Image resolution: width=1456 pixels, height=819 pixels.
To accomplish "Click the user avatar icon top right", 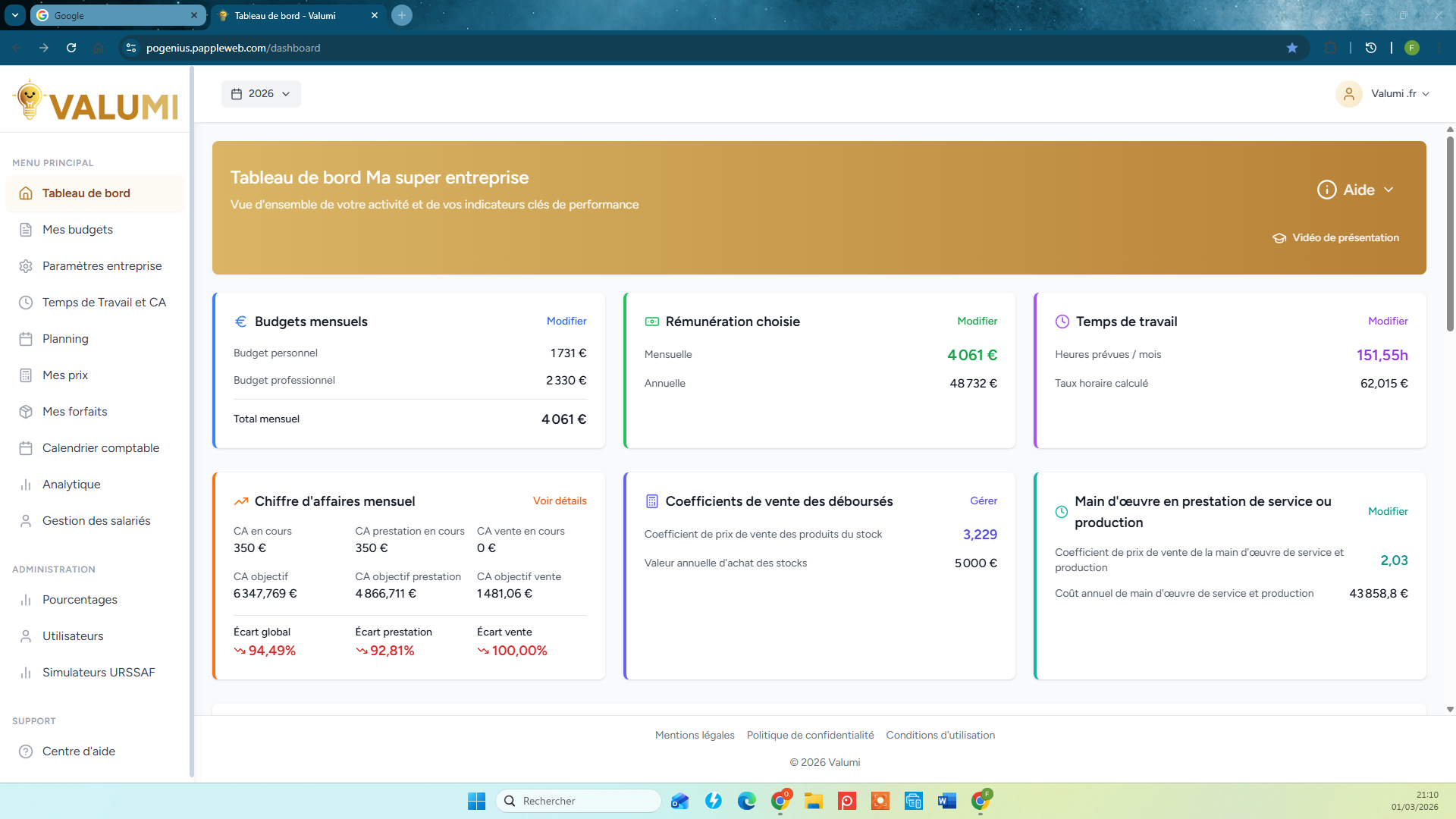I will pyautogui.click(x=1348, y=94).
